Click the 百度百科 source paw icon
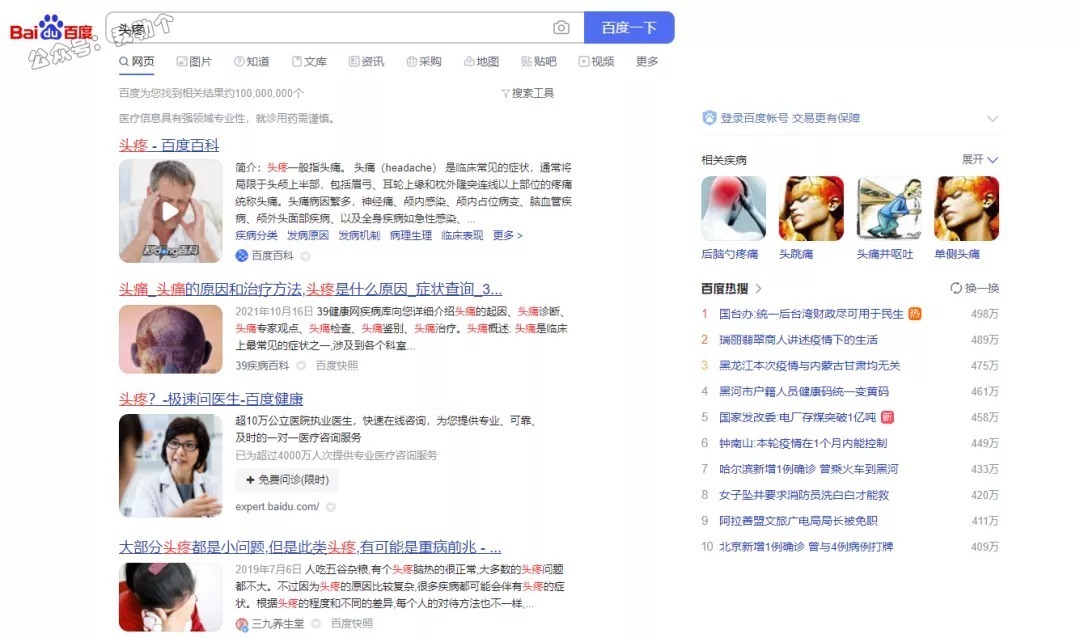The image size is (1080, 638). tap(242, 256)
